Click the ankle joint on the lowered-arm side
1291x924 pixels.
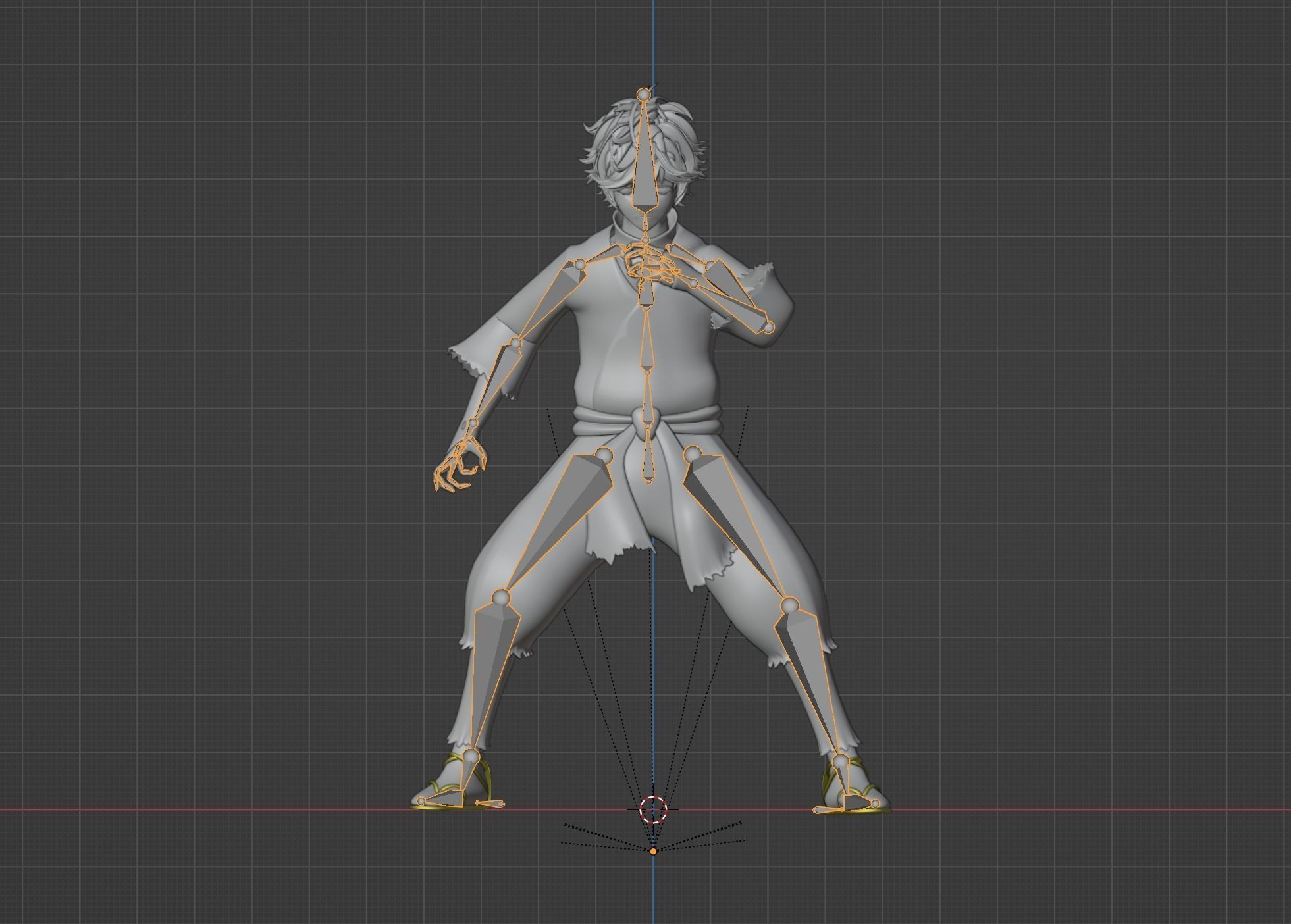(x=471, y=756)
